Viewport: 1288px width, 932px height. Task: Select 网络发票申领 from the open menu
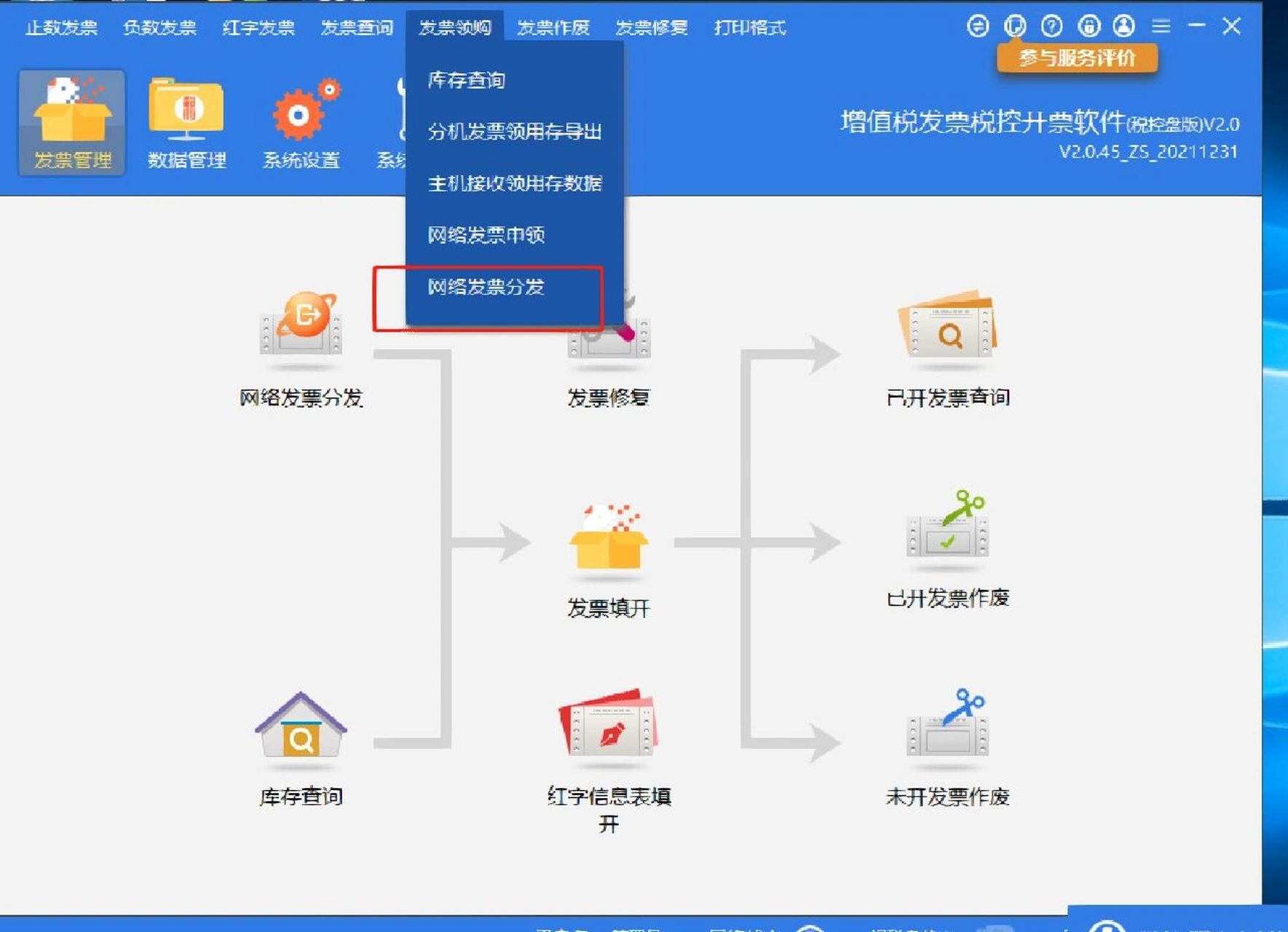coord(486,235)
